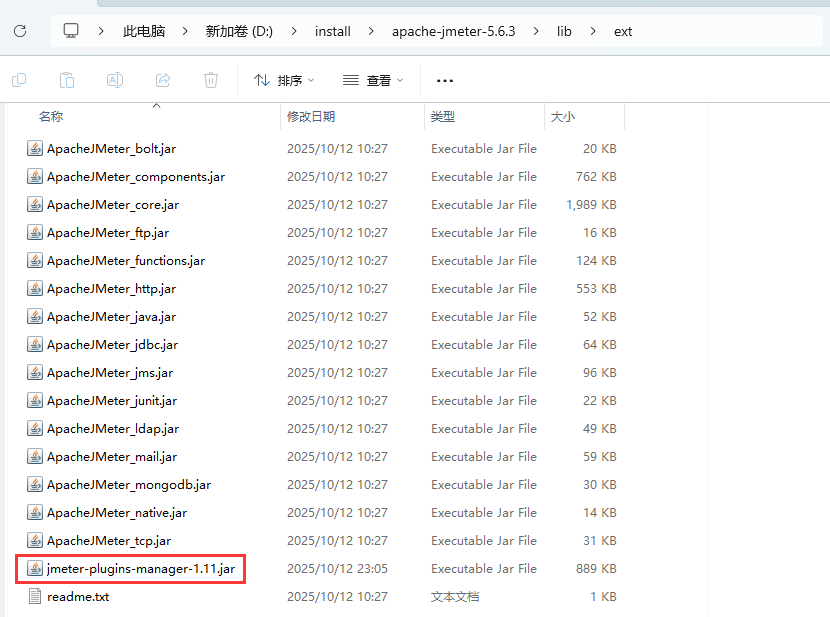Click text file icon of readme.txt
830x617 pixels.
pos(35,597)
